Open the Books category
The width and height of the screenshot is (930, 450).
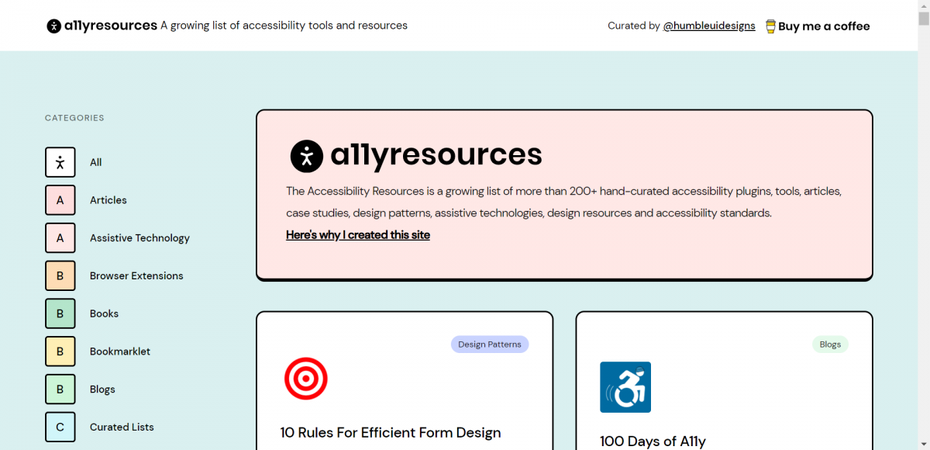coord(104,314)
